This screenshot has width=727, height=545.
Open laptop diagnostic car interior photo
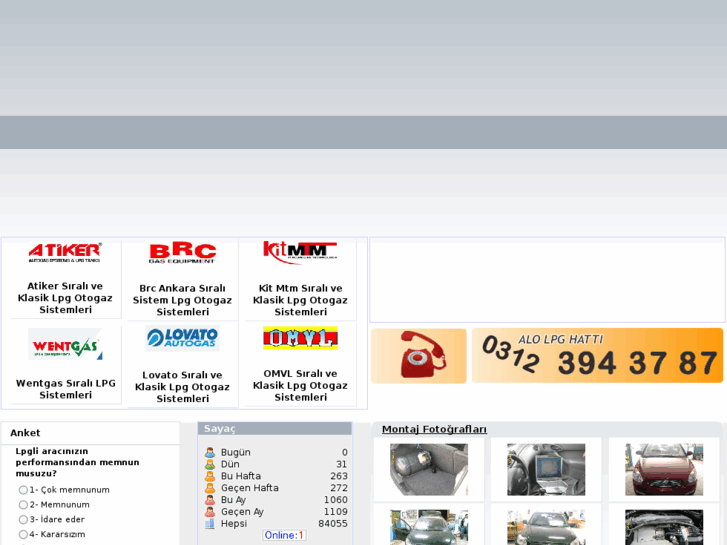click(x=546, y=469)
